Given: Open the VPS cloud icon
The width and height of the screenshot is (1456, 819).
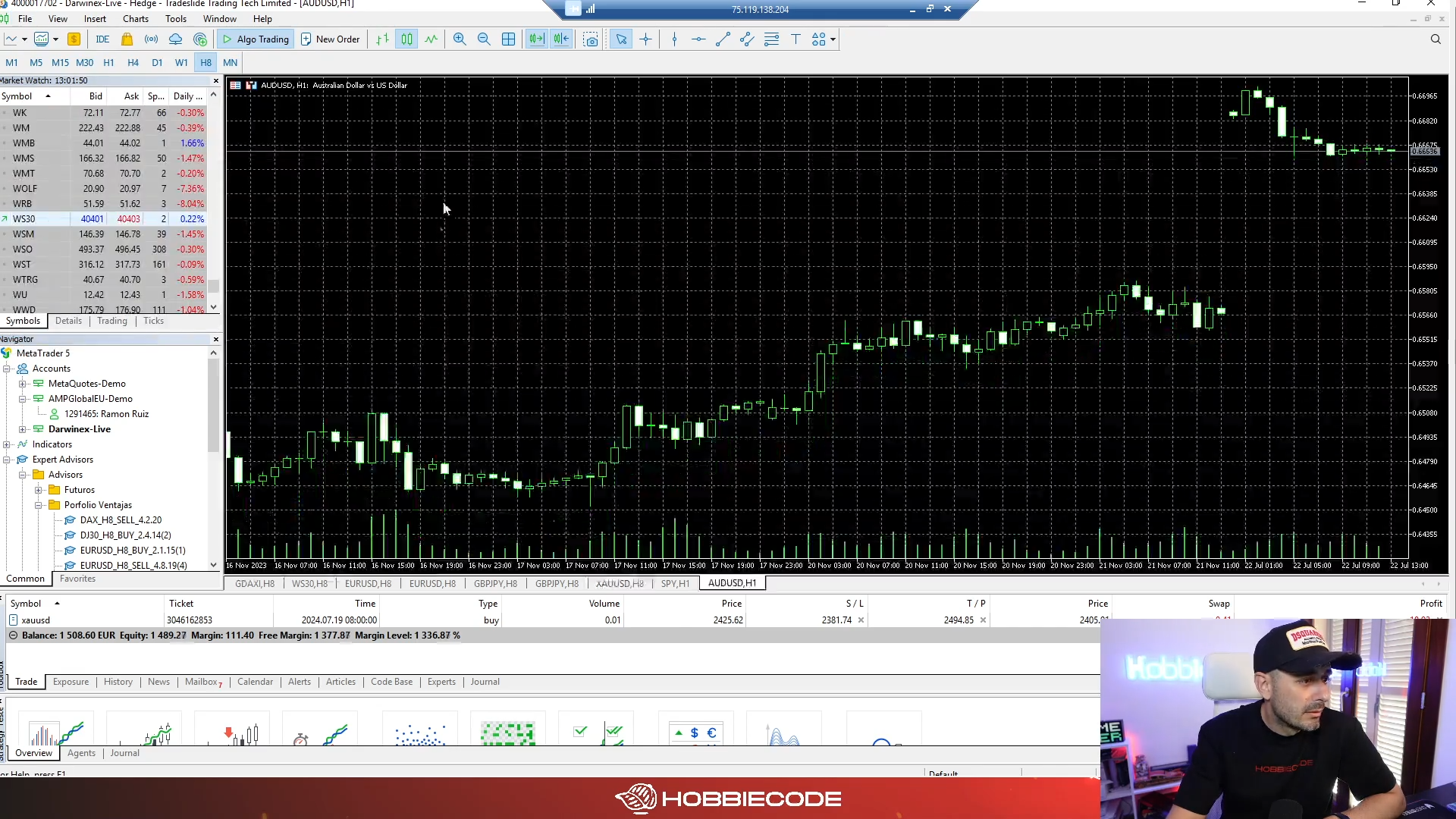Looking at the screenshot, I should coord(175,39).
